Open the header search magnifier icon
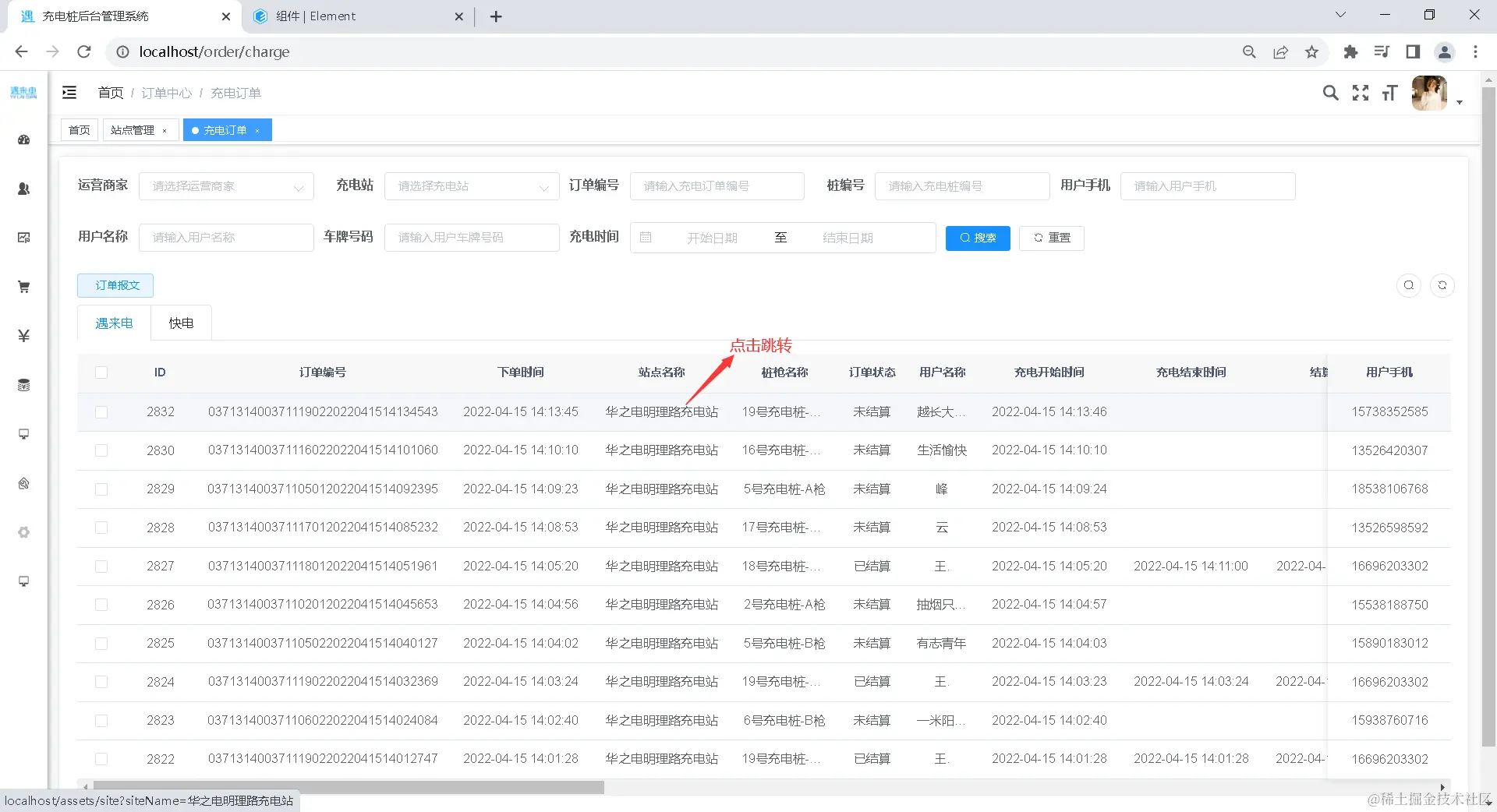The image size is (1497, 812). point(1331,93)
